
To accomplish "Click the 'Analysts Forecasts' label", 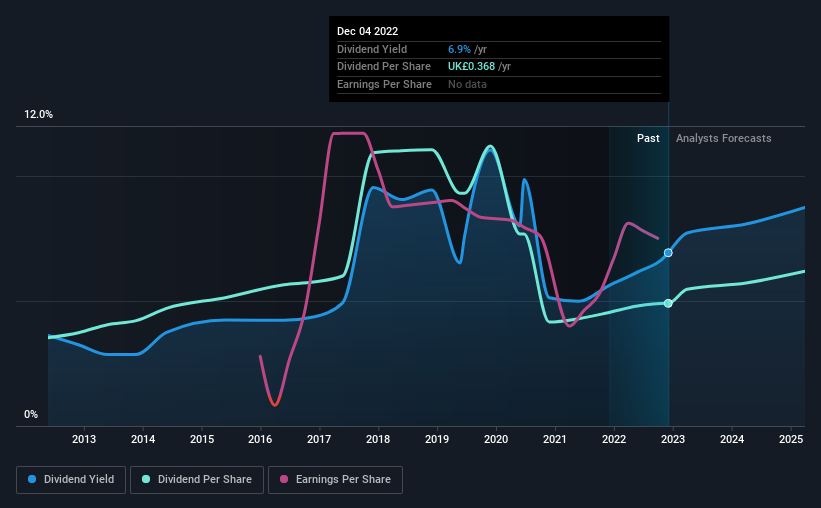I will (724, 138).
